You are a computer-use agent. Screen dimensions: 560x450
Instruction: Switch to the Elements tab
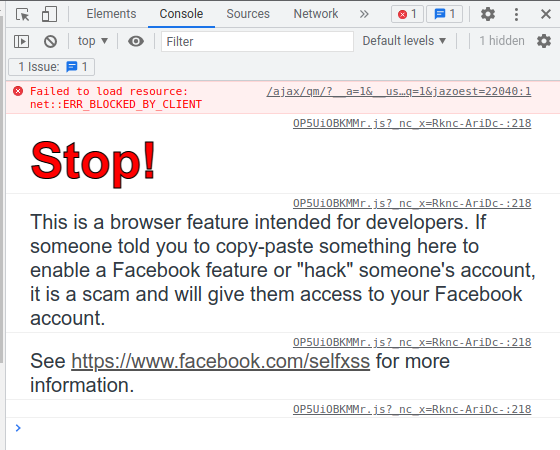coord(111,14)
